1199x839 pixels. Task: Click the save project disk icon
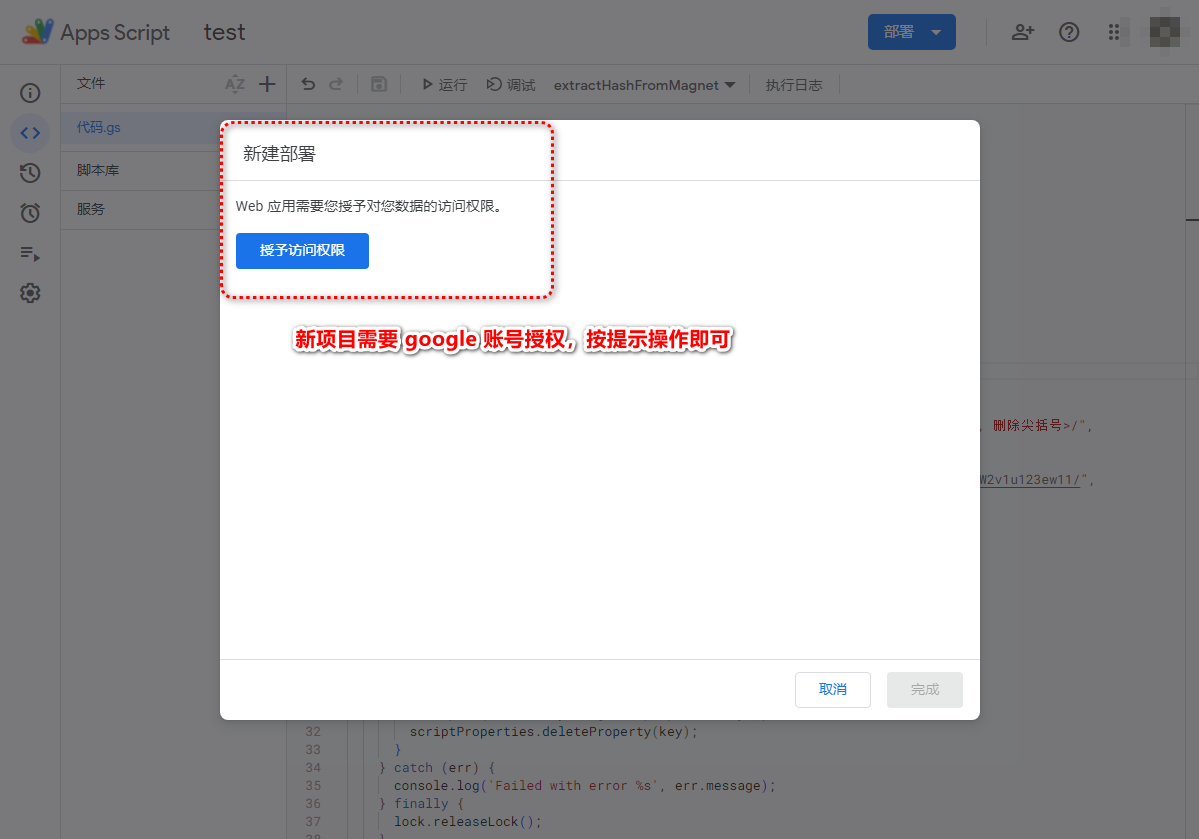point(379,84)
